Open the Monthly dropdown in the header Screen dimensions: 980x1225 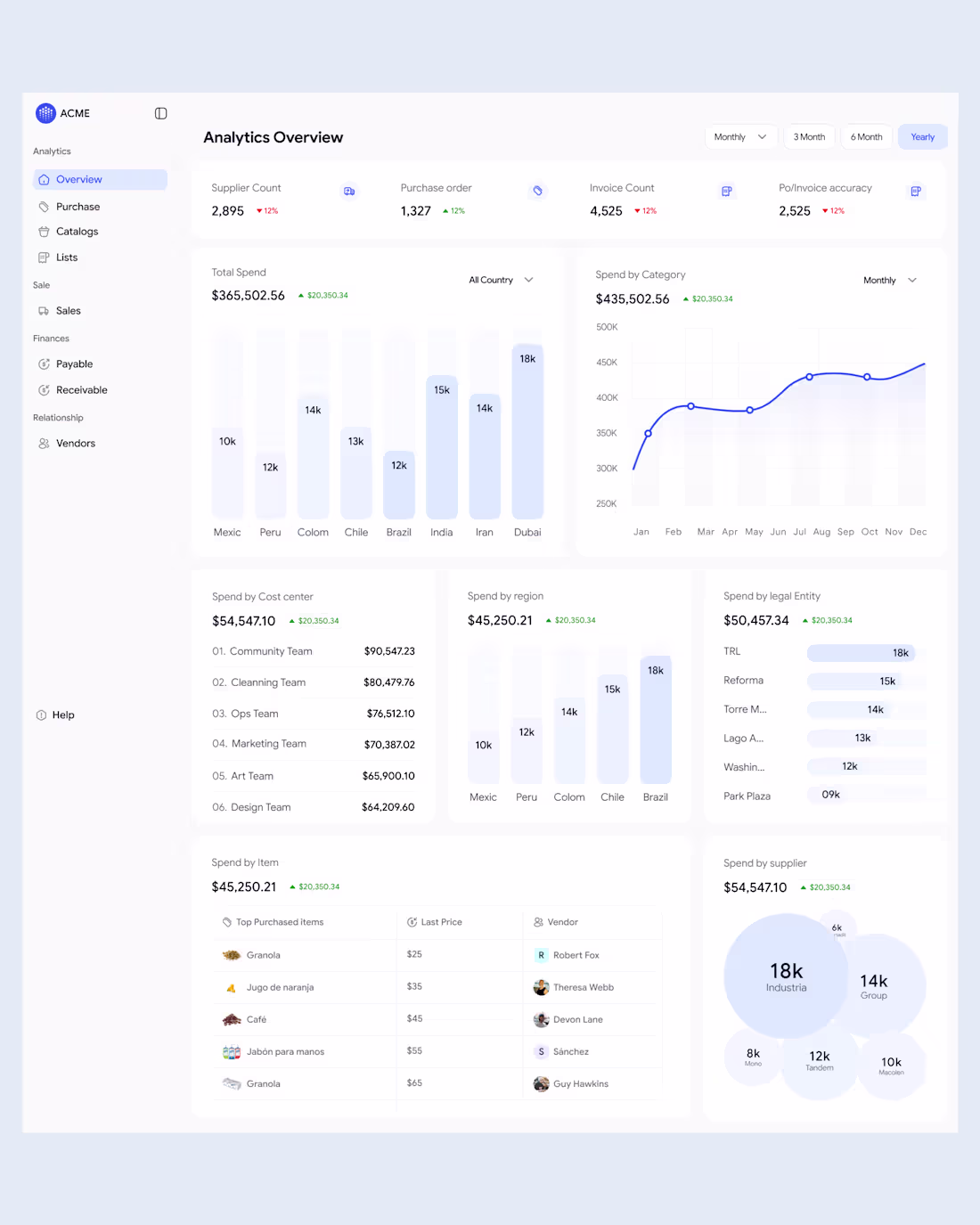pos(740,136)
